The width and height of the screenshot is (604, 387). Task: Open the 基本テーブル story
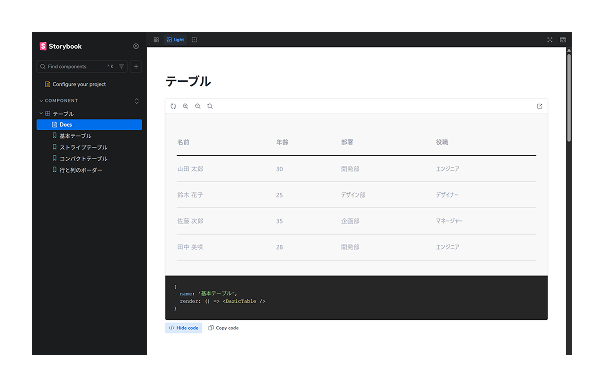72,136
